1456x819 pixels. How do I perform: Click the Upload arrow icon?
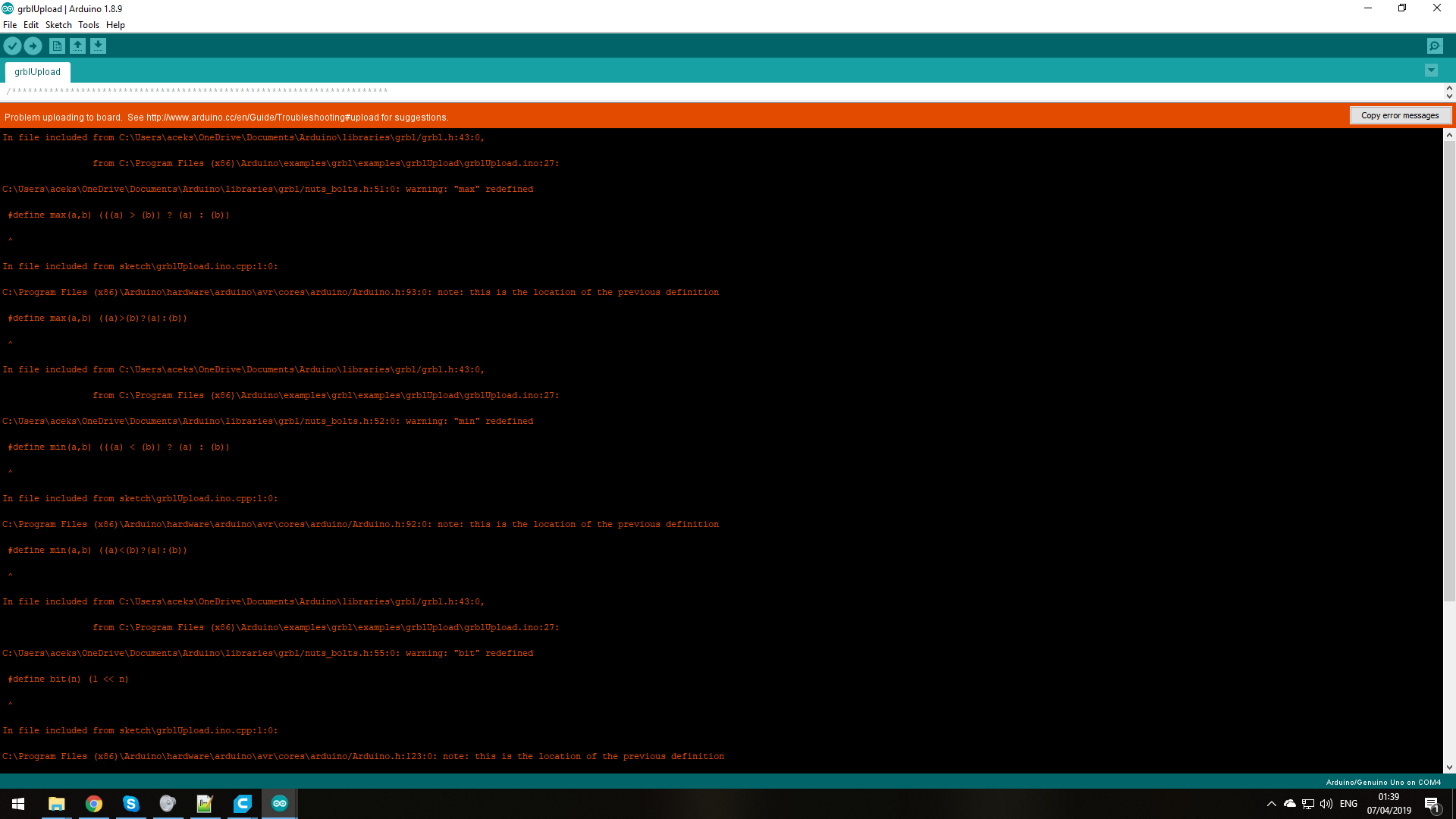(x=33, y=45)
